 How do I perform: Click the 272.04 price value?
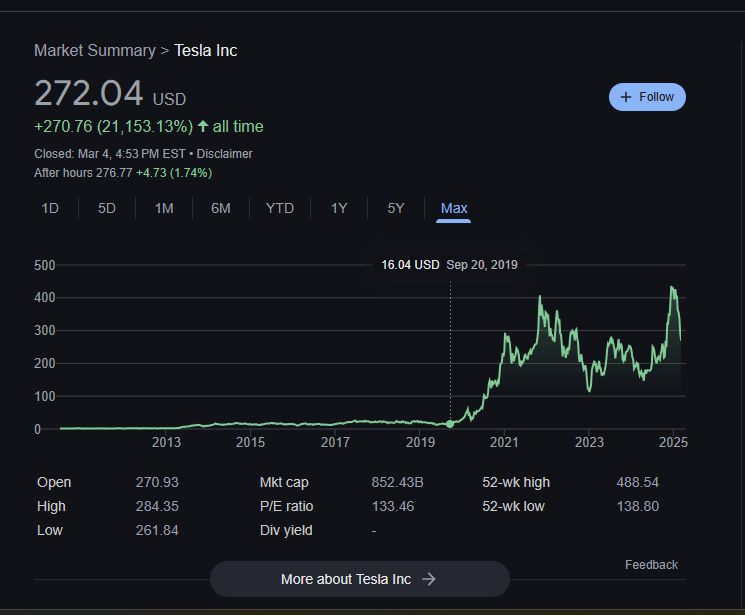pyautogui.click(x=88, y=93)
